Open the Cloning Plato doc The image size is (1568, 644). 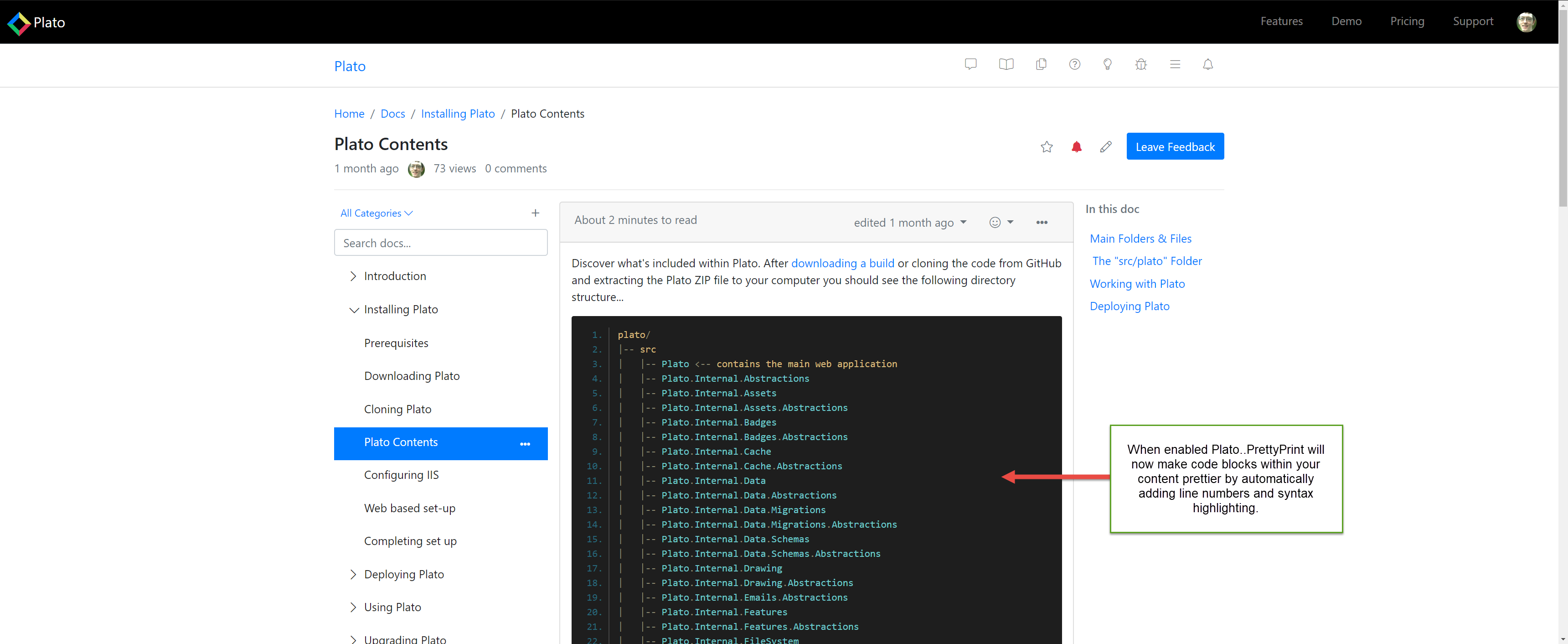(397, 409)
